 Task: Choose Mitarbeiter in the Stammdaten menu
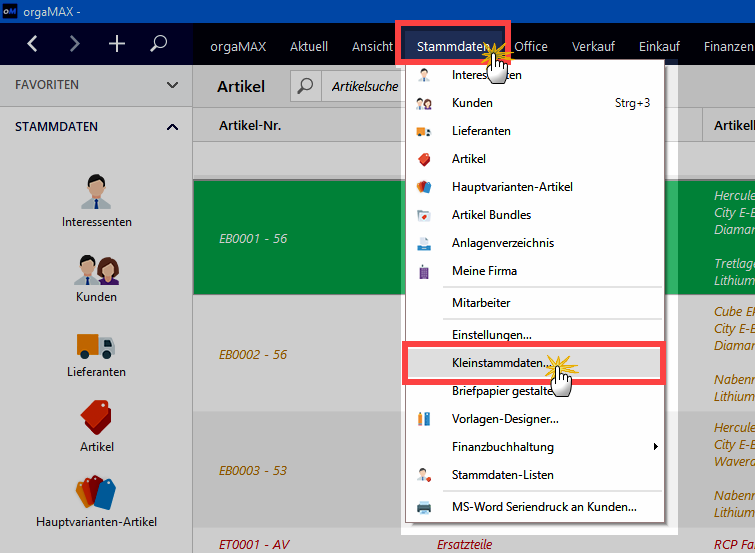pyautogui.click(x=534, y=303)
